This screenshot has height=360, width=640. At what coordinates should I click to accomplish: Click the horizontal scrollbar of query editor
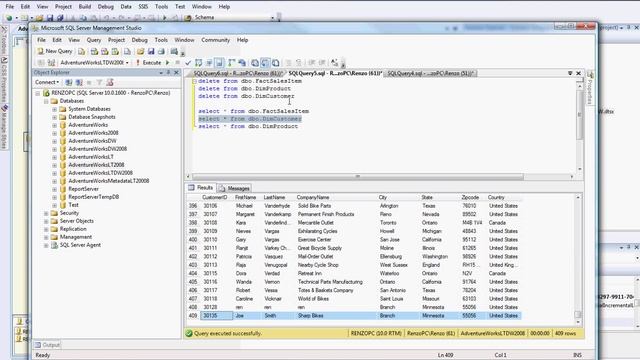pos(358,177)
